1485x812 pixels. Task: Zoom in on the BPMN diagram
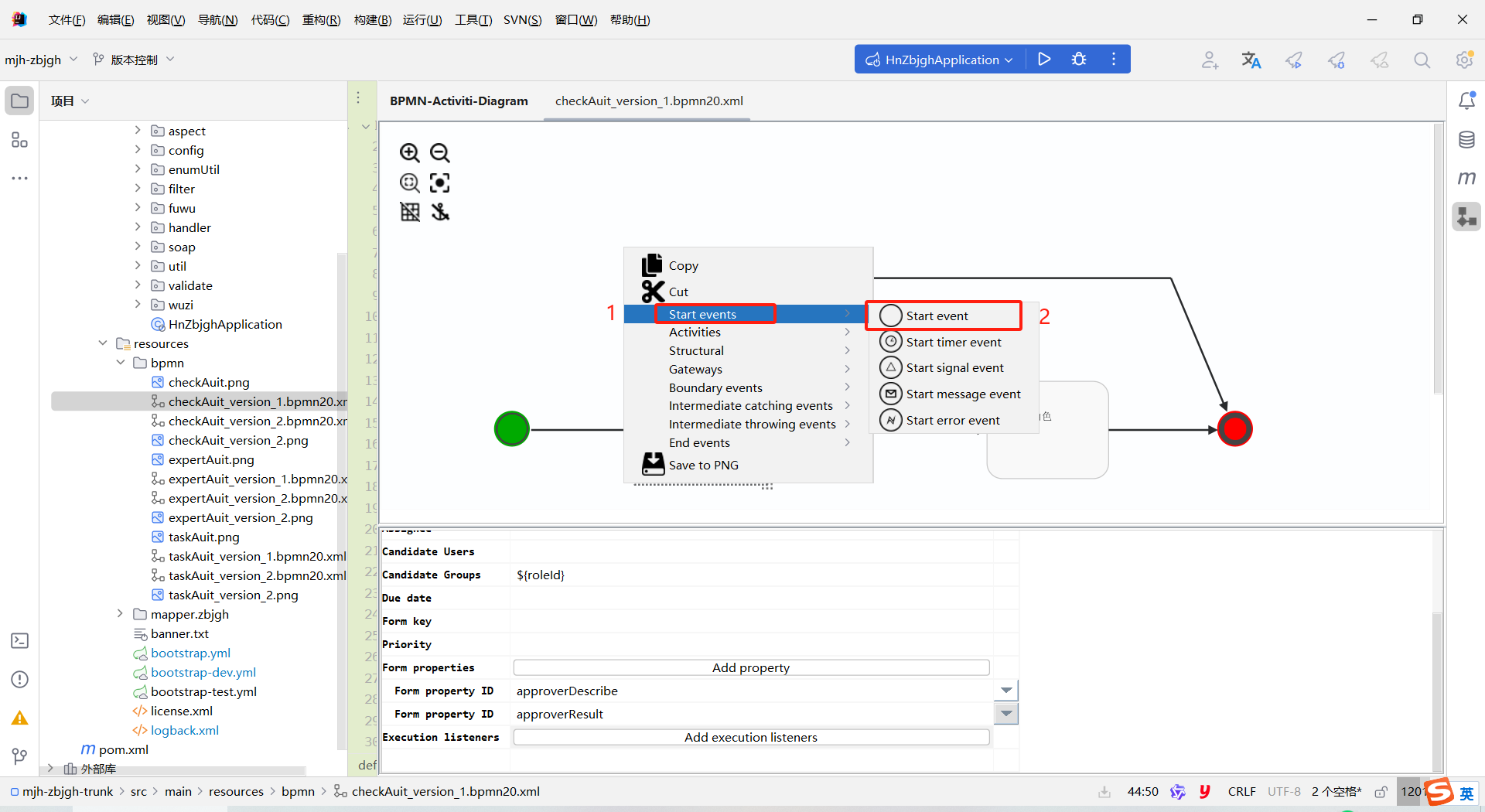[x=410, y=152]
